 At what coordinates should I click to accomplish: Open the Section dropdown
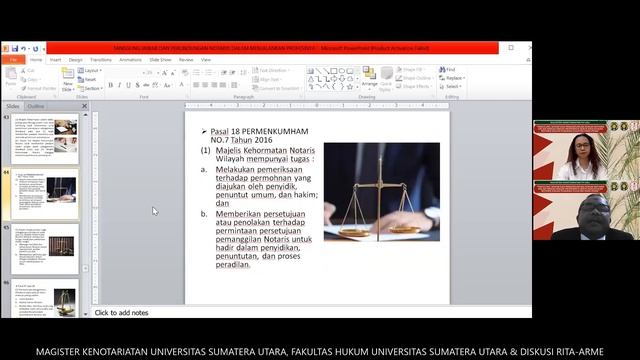90,88
